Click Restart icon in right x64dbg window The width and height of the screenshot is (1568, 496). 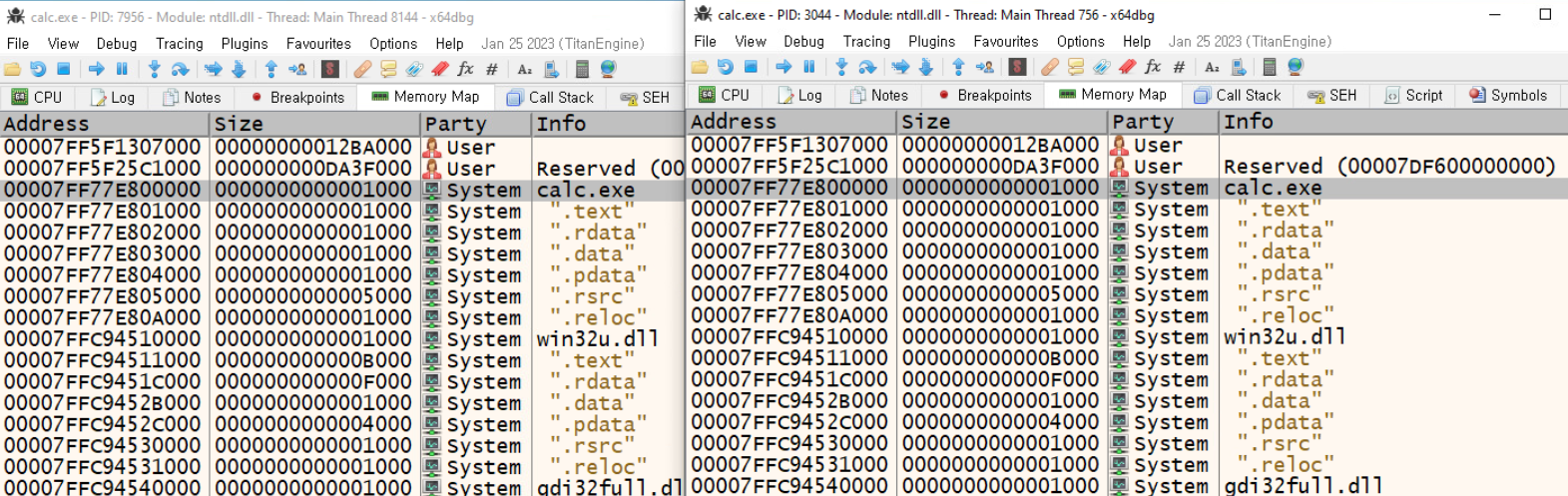726,67
